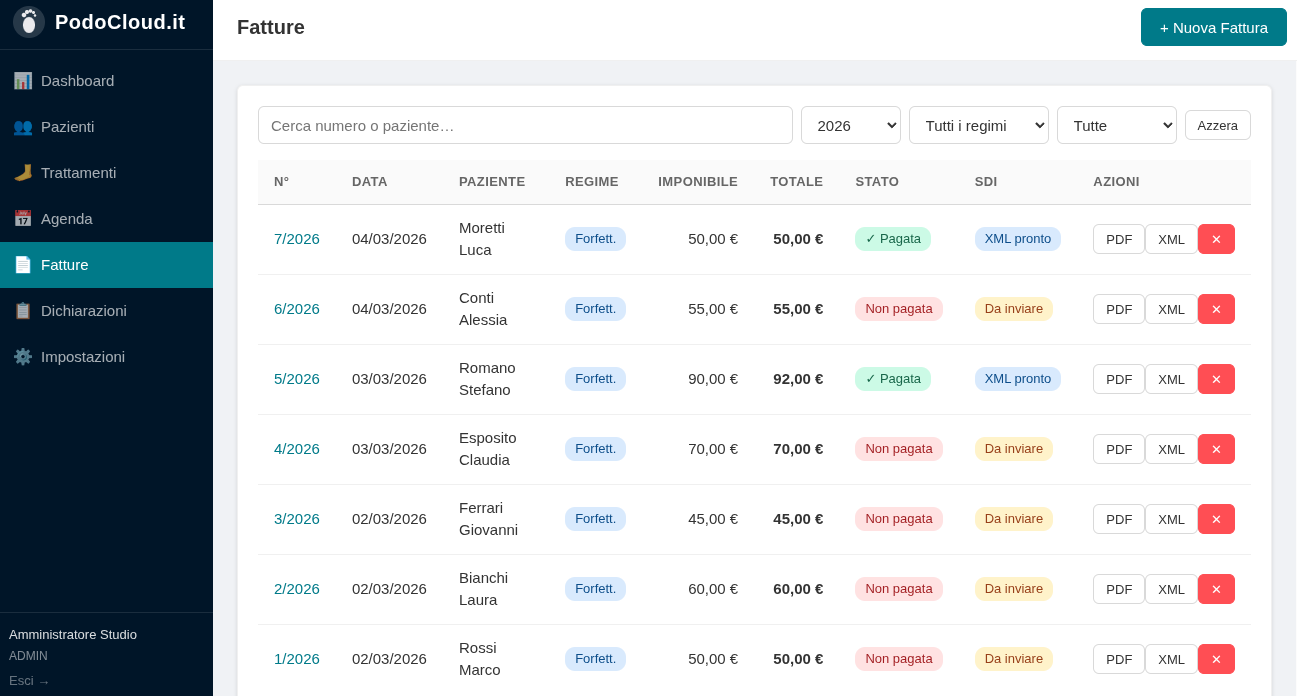Export XML for invoice 4/2026

pyautogui.click(x=1171, y=449)
